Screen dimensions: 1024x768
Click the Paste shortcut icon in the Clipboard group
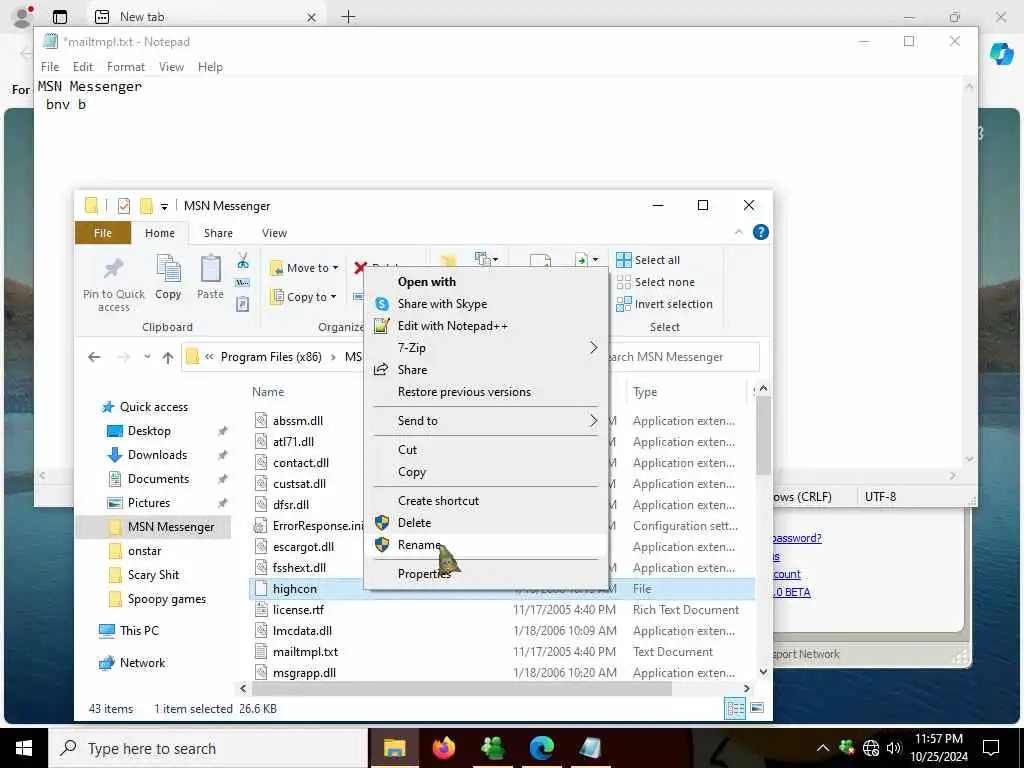[242, 304]
